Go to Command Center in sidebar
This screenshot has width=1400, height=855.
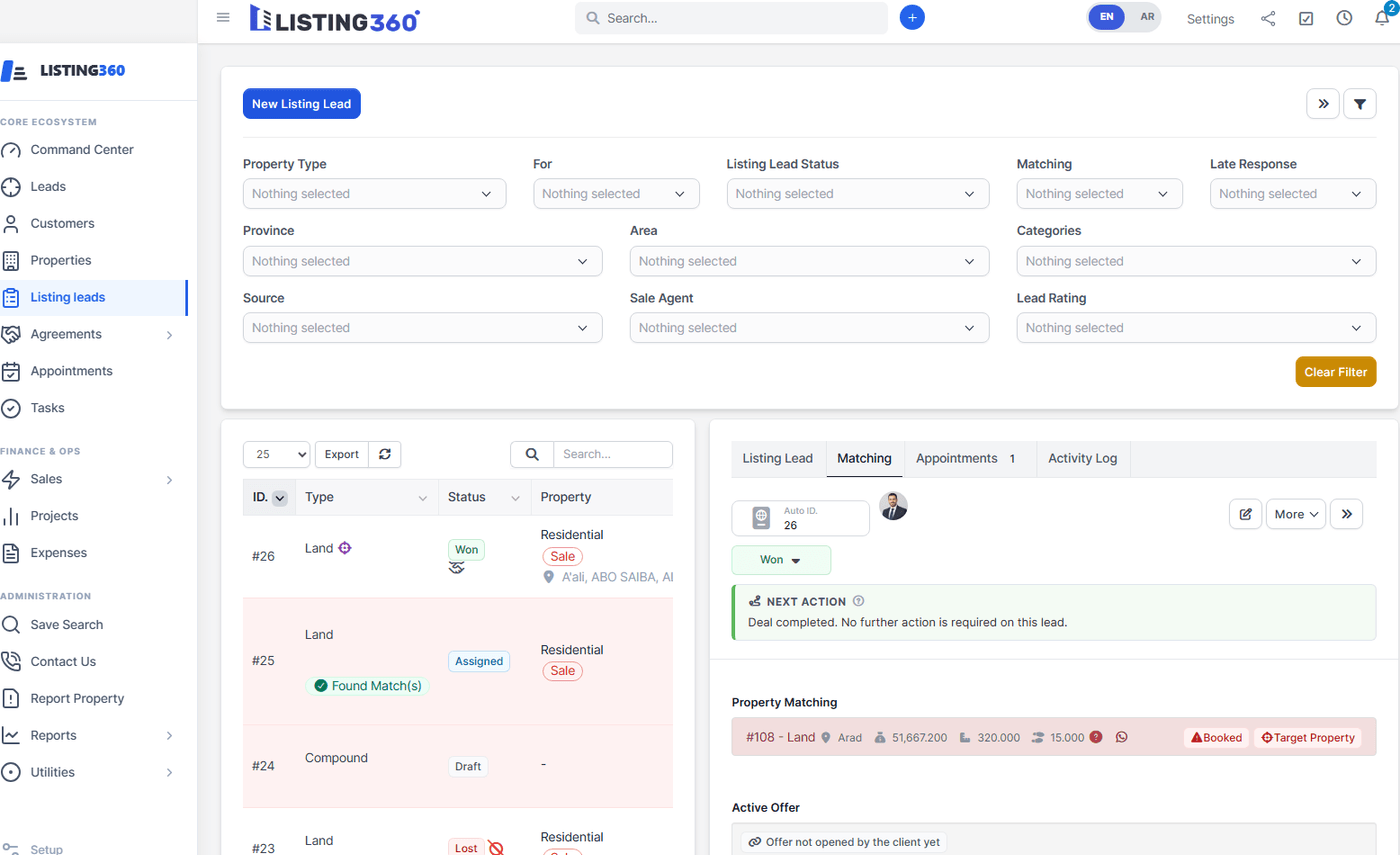(82, 150)
